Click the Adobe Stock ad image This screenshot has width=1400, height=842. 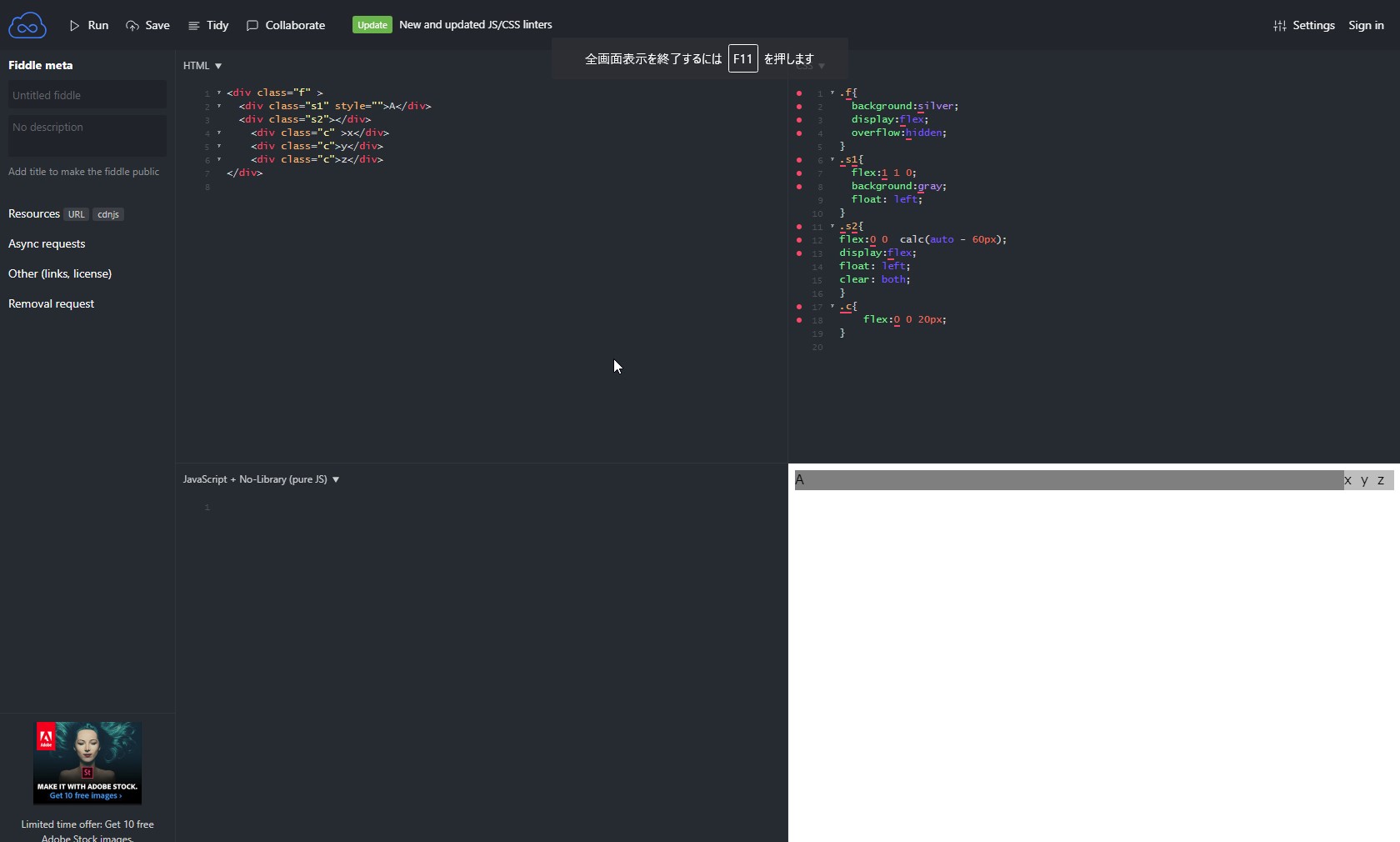[x=87, y=763]
